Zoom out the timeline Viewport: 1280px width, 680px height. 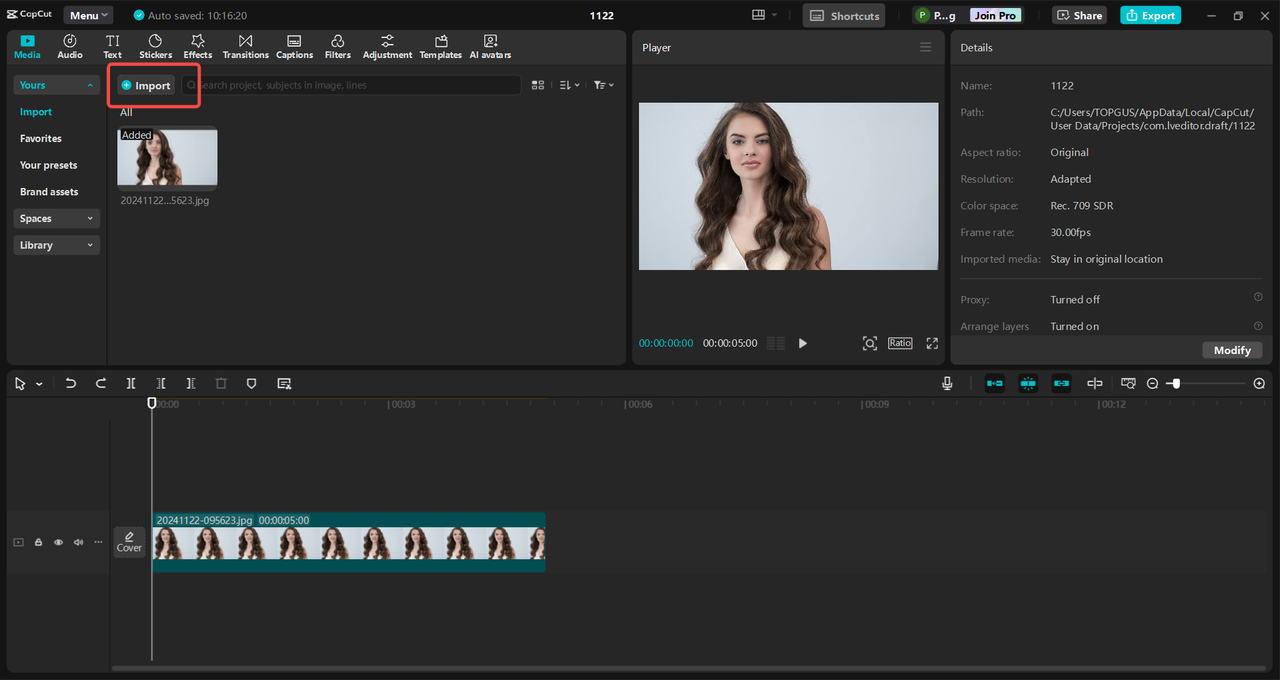pyautogui.click(x=1152, y=384)
